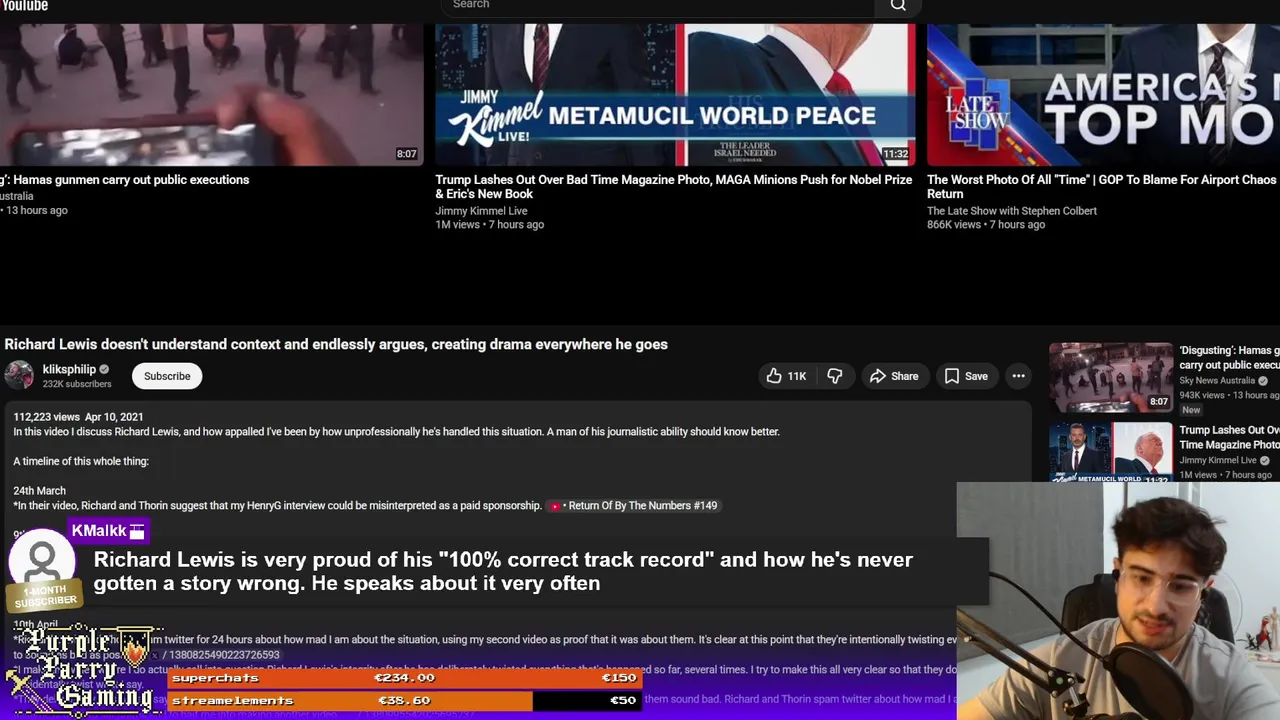Click the '232K subscribers' count text
Viewport: 1280px width, 720px height.
click(x=77, y=384)
